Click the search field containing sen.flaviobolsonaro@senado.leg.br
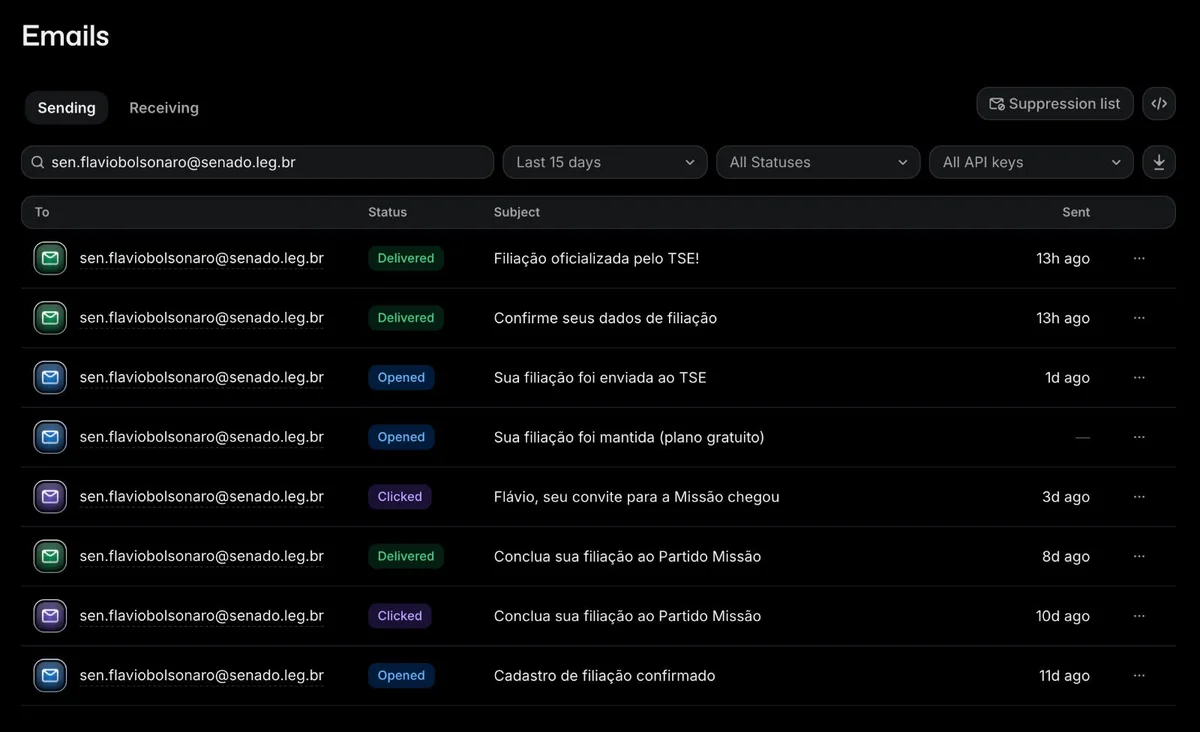 click(258, 162)
